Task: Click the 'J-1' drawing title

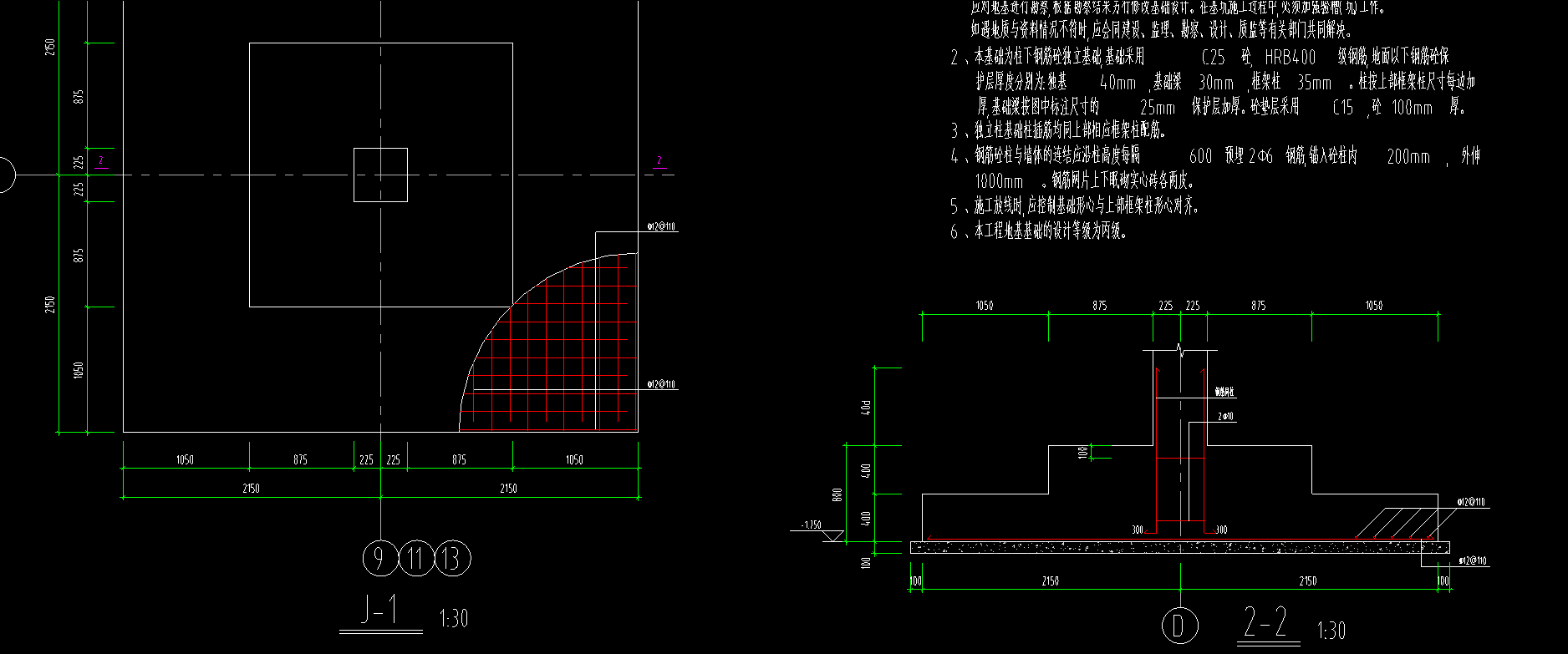Action: [x=380, y=611]
